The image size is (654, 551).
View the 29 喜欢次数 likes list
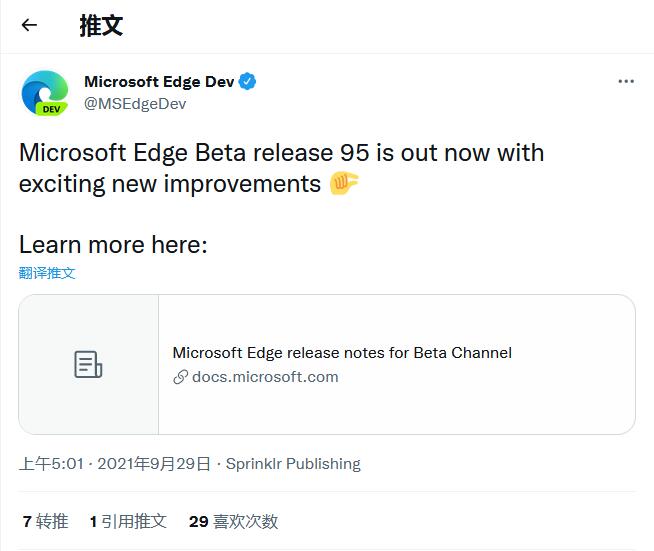click(233, 521)
